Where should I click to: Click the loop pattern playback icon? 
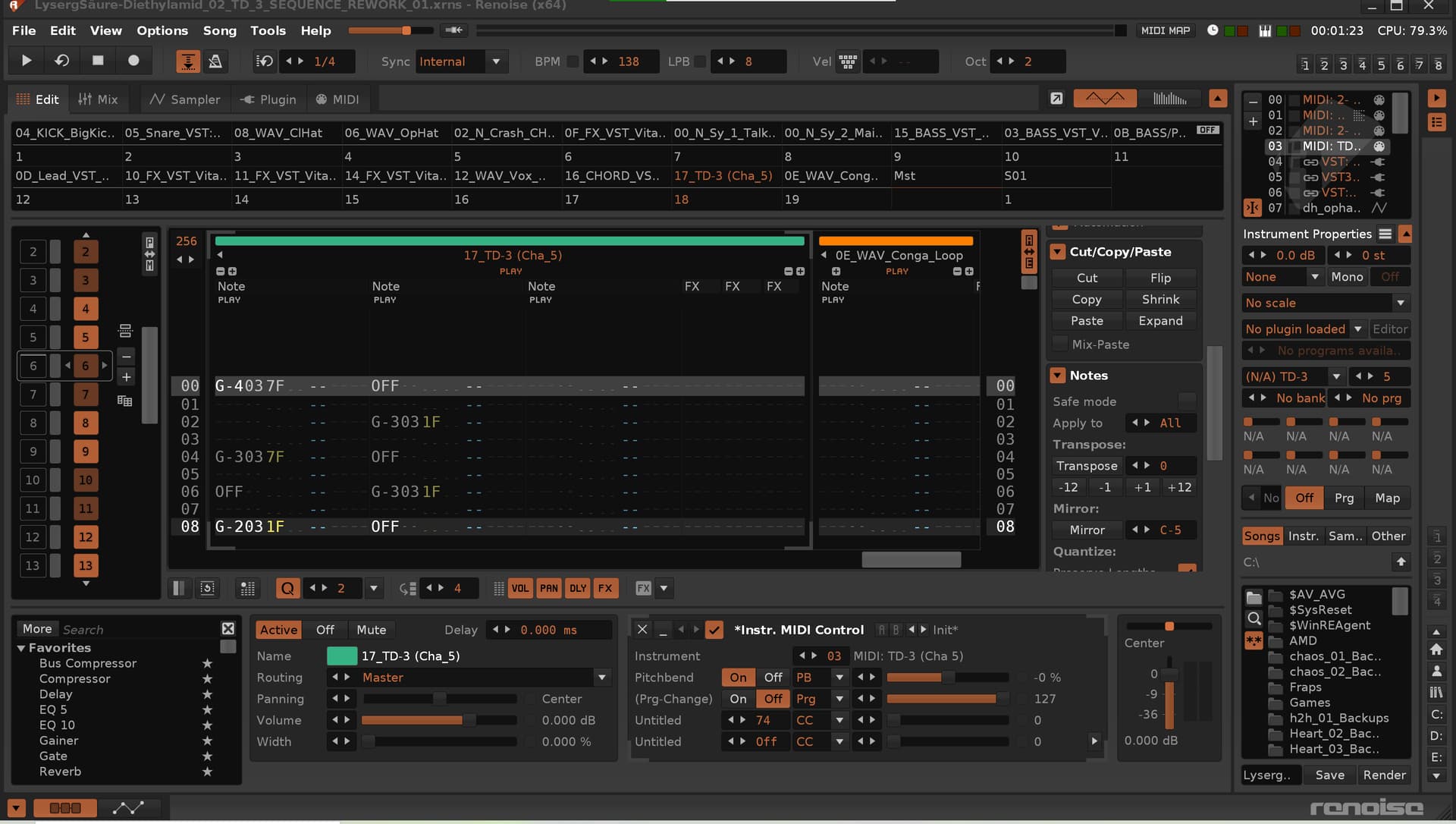(62, 61)
